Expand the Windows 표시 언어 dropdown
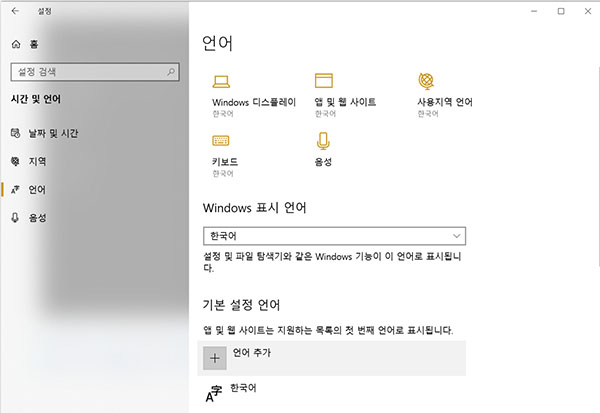The width and height of the screenshot is (600, 413). 334,236
